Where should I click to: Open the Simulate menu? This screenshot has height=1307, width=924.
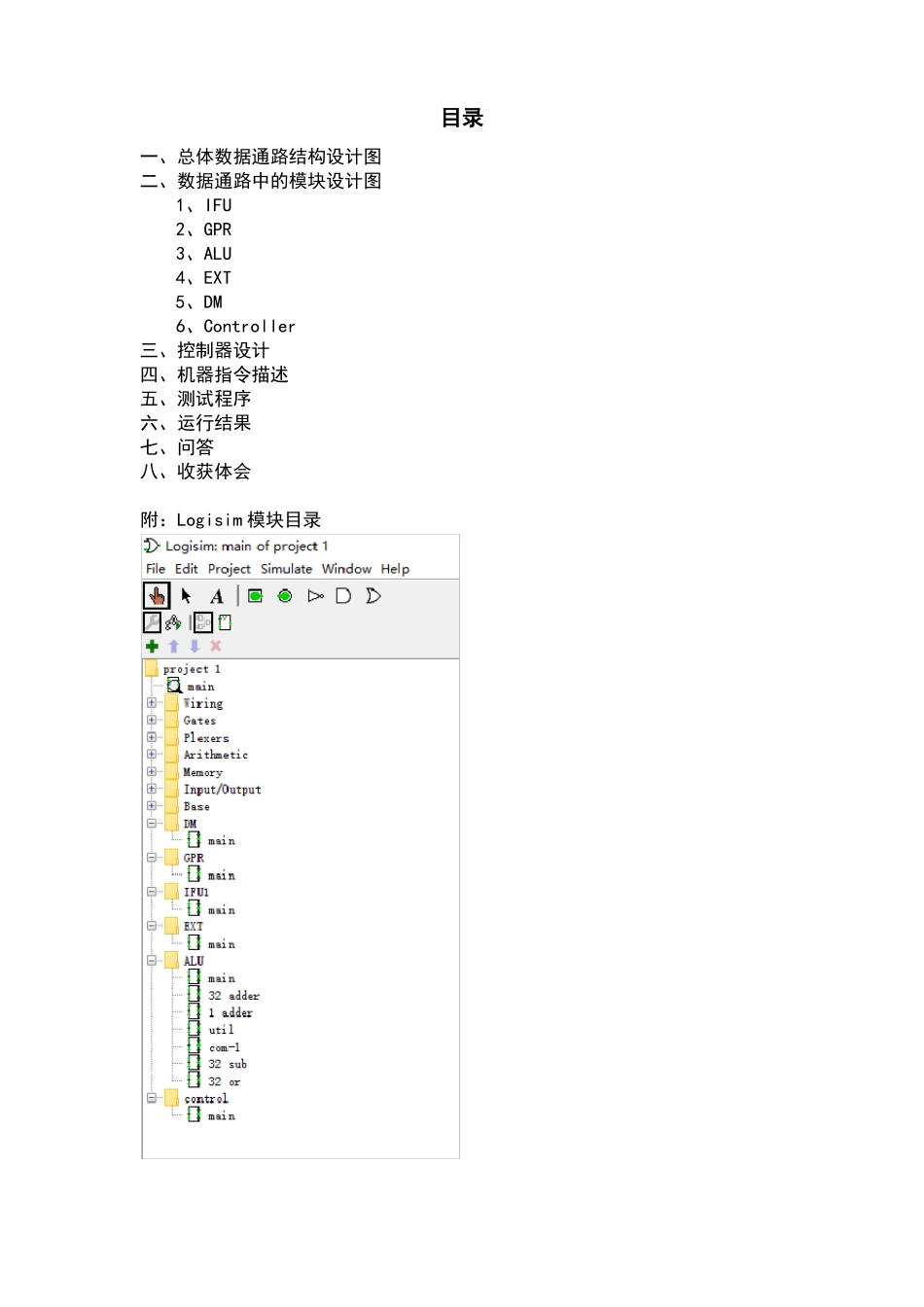tap(287, 569)
